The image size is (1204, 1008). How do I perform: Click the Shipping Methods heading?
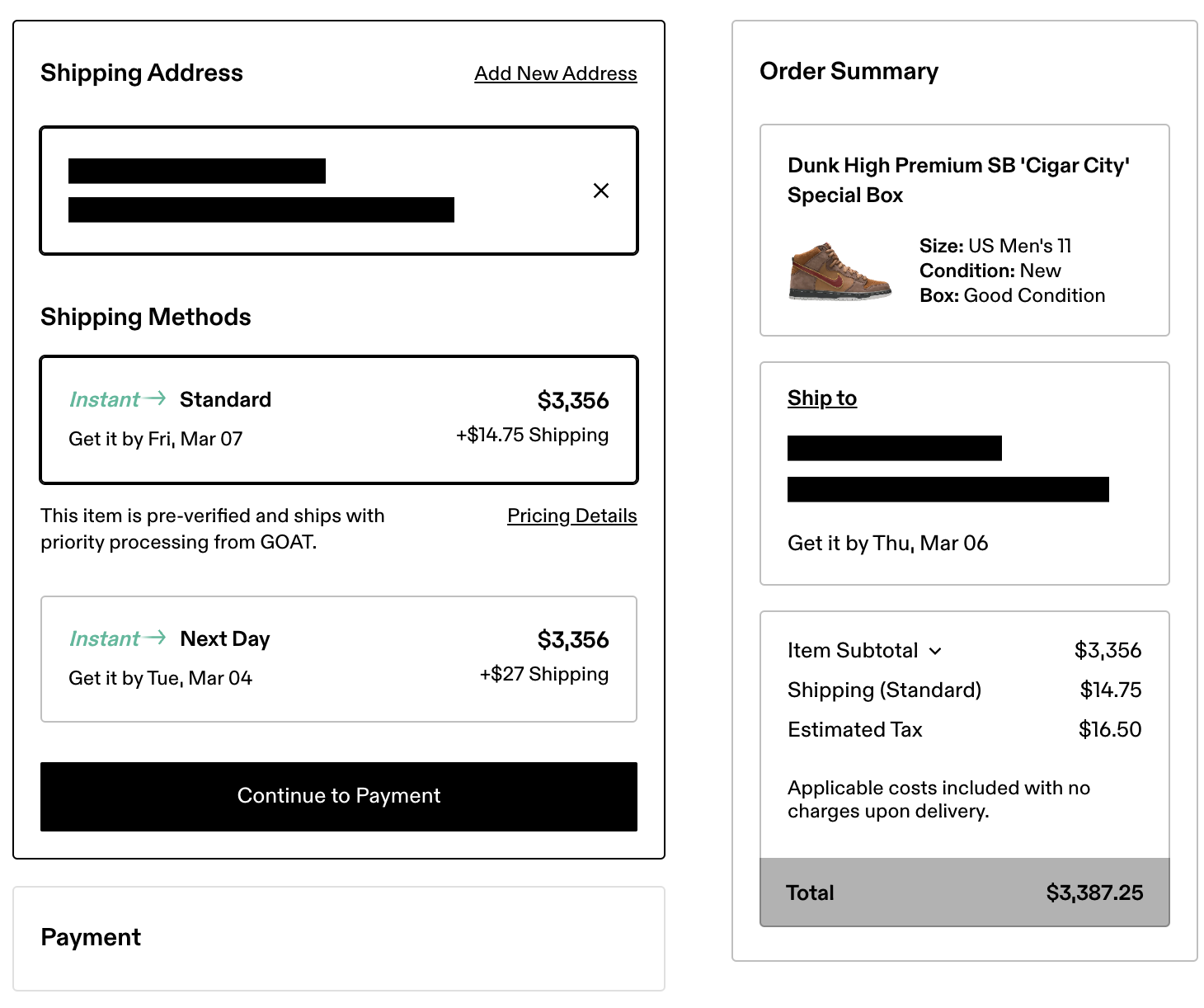pos(146,317)
